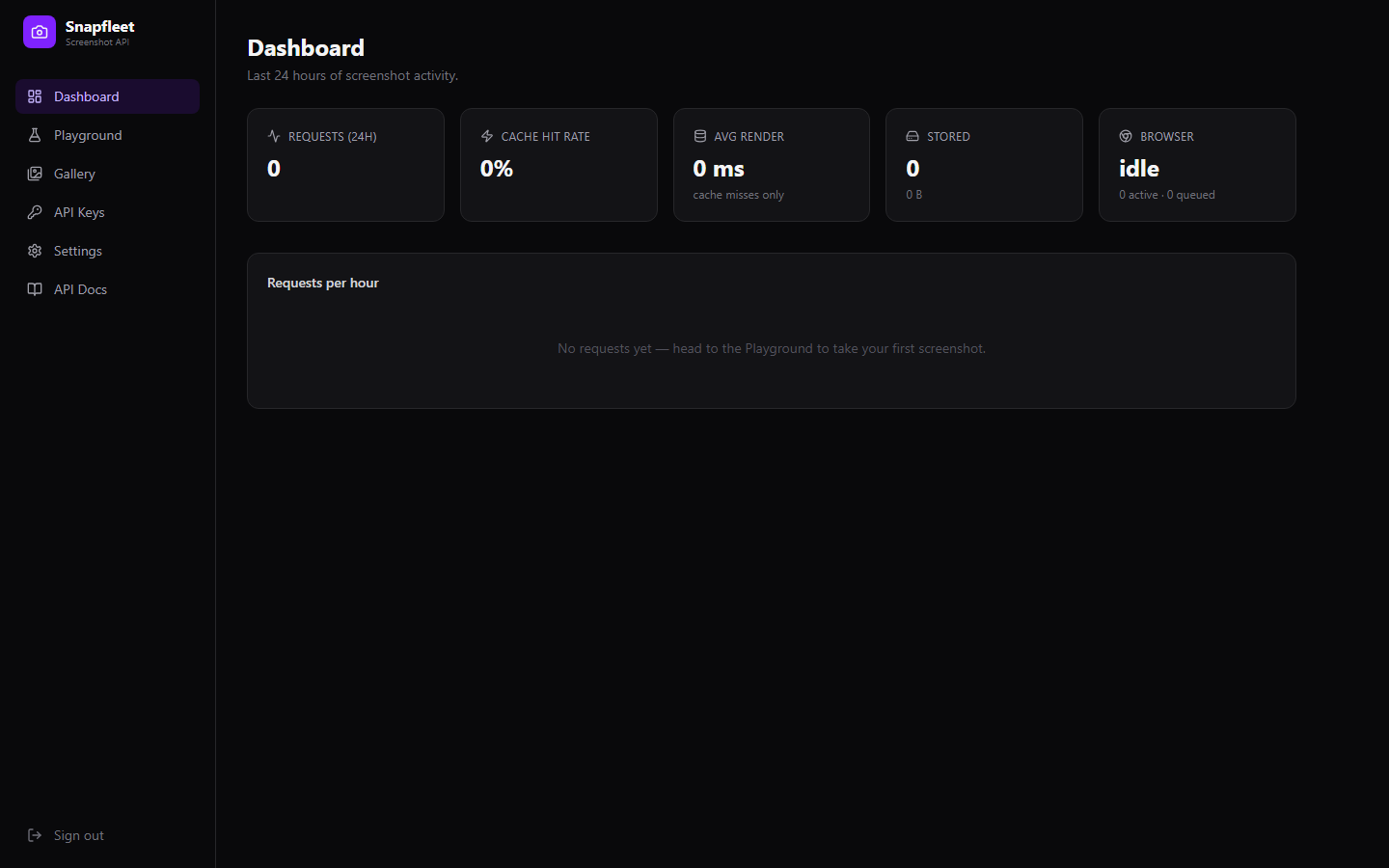This screenshot has width=1389, height=868.
Task: Click the 'No requests yet' empty-state message
Action: [772, 348]
